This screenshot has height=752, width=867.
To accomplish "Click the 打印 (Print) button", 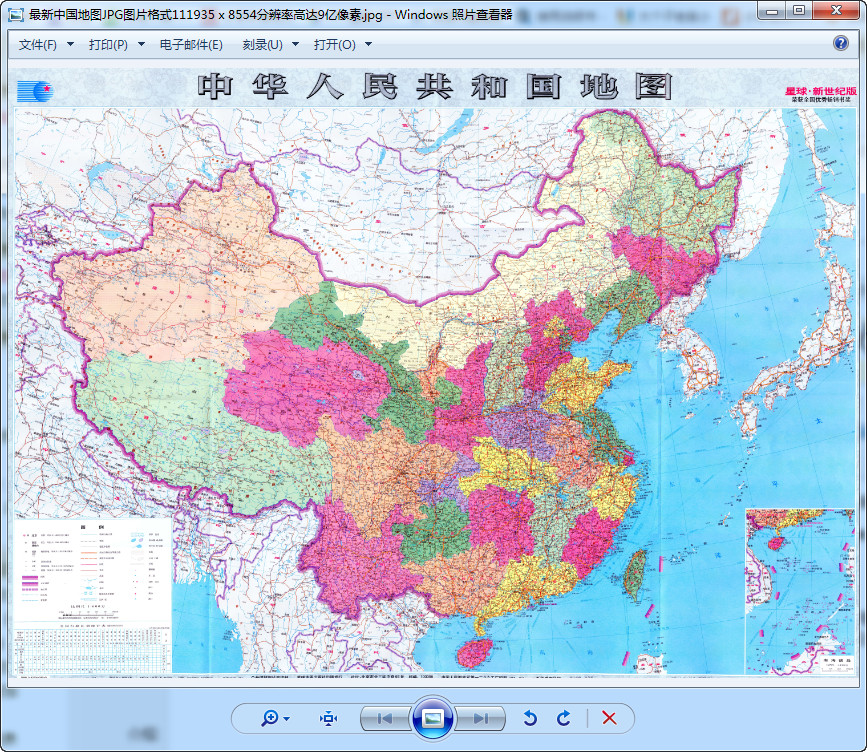I will [108, 44].
